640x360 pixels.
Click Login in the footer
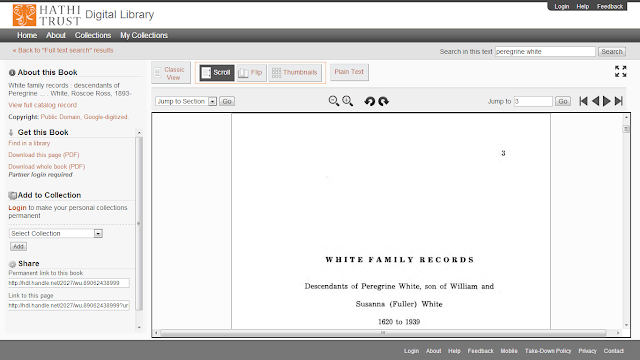[411, 351]
